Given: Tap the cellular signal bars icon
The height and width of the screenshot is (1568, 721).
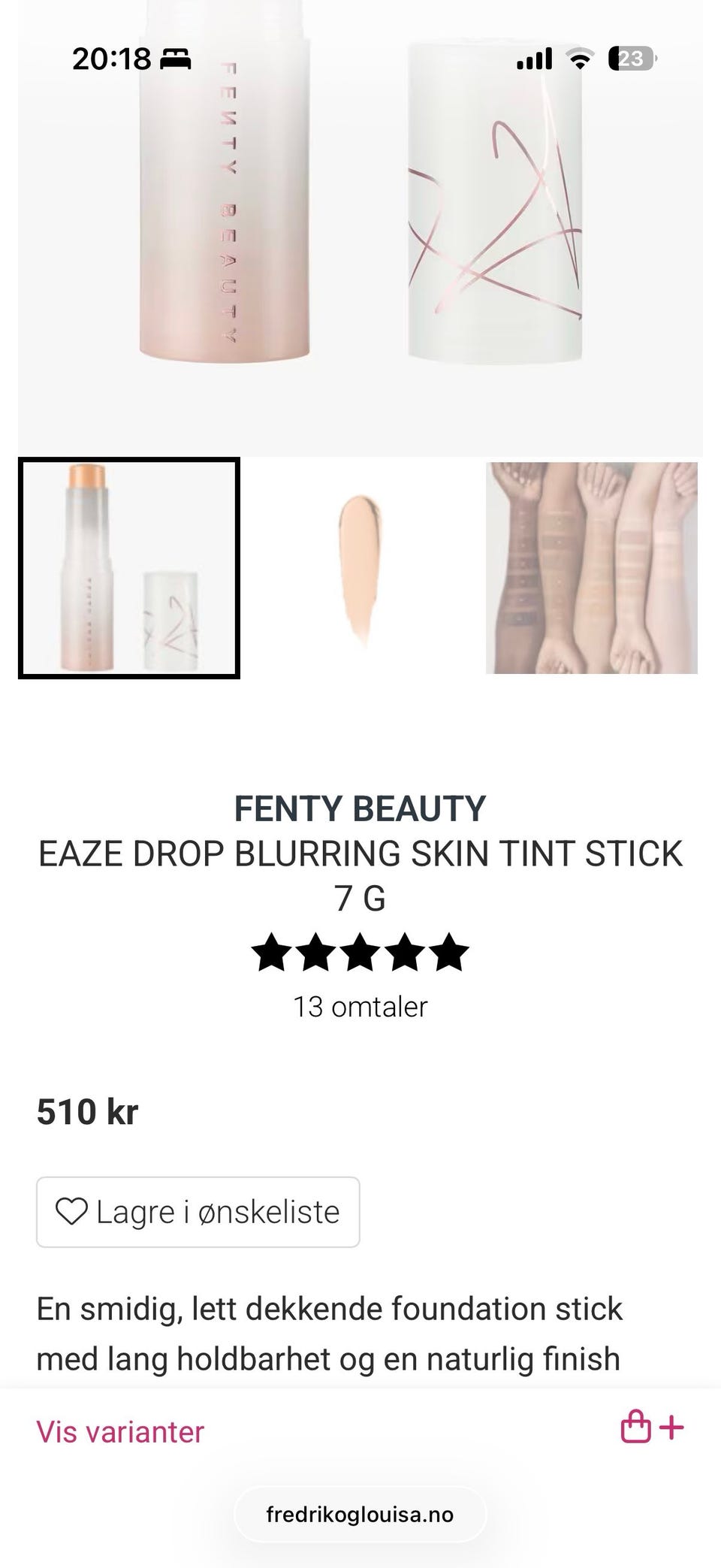Looking at the screenshot, I should pyautogui.click(x=534, y=59).
